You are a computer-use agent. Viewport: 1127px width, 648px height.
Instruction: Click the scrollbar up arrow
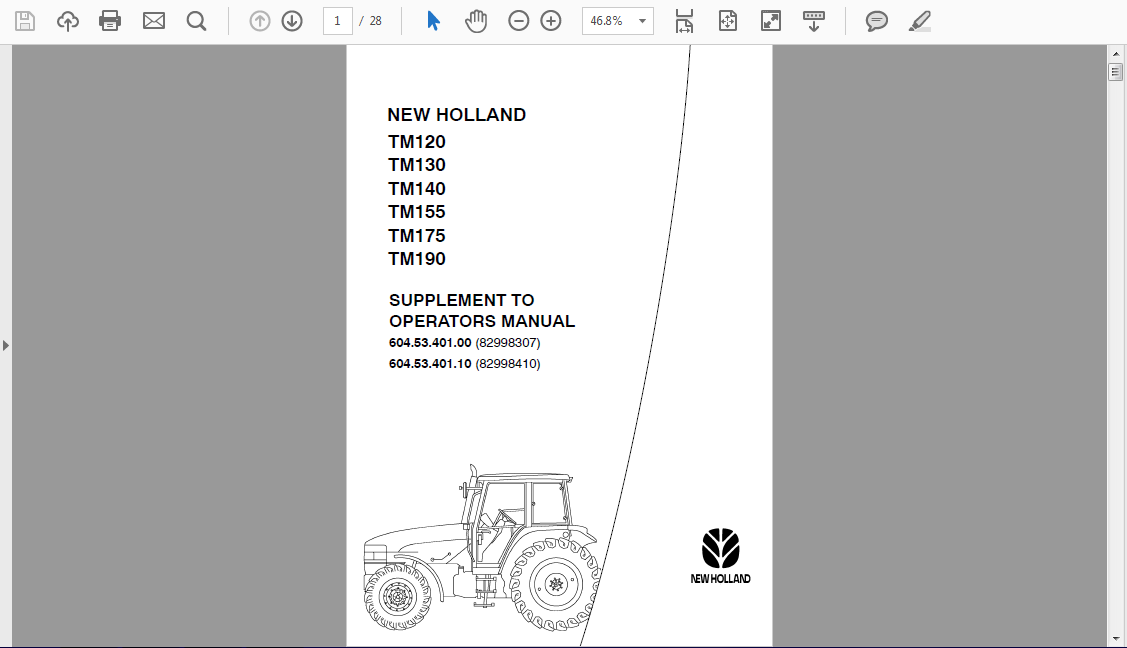(1116, 54)
